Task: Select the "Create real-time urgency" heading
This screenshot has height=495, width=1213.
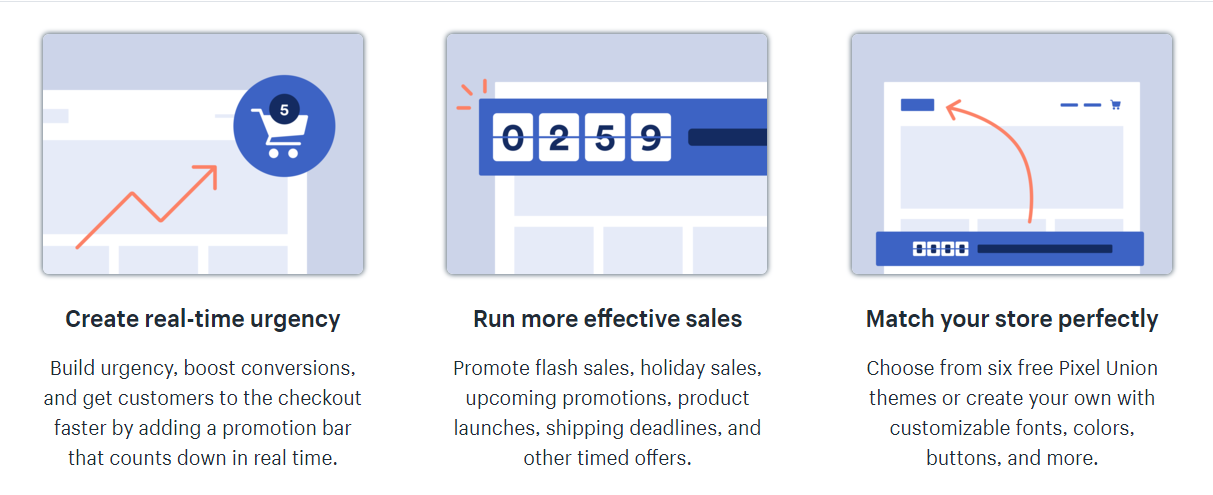Action: tap(203, 319)
